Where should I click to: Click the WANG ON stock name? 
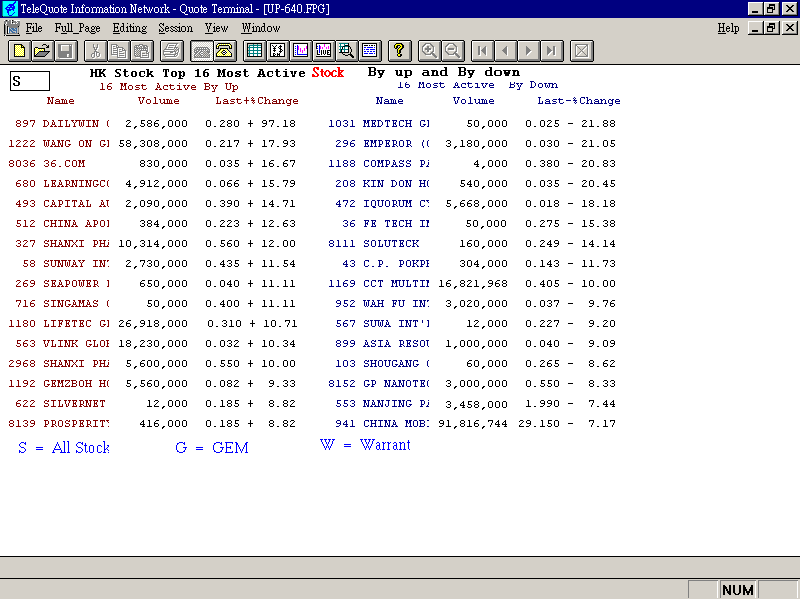pos(76,143)
